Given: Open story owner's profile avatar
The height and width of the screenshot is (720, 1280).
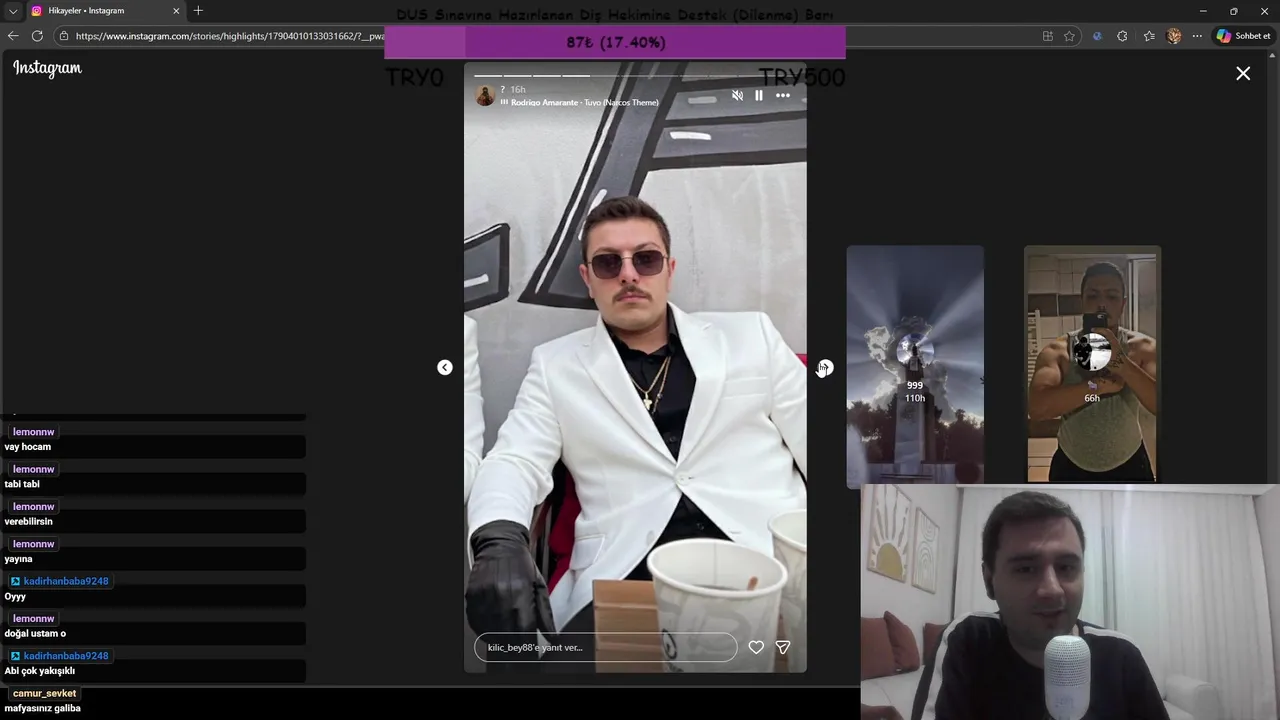Looking at the screenshot, I should pyautogui.click(x=485, y=96).
